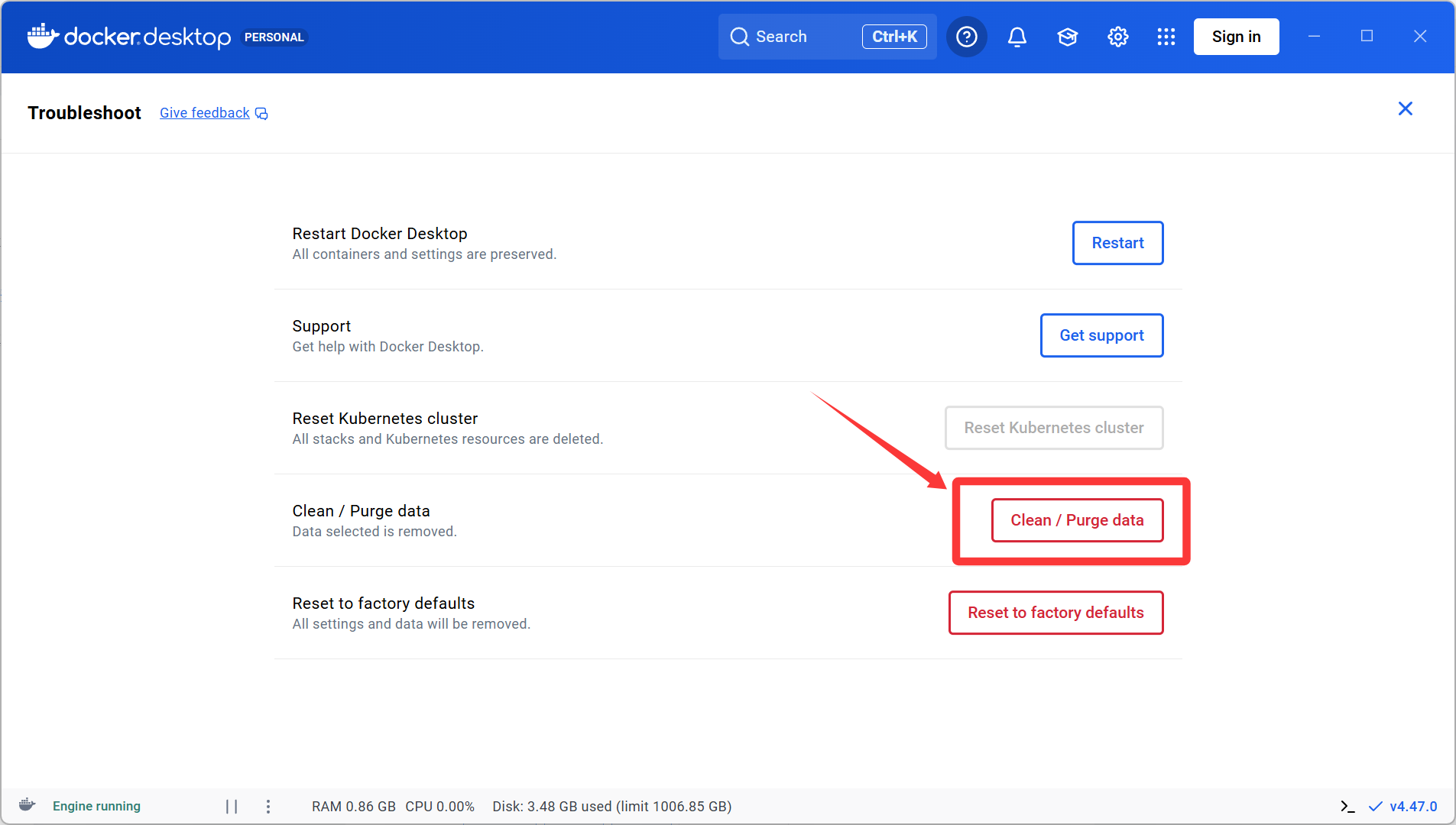Click the Disk: 3.48 GB used status entry
This screenshot has height=825, width=1456.
point(612,807)
